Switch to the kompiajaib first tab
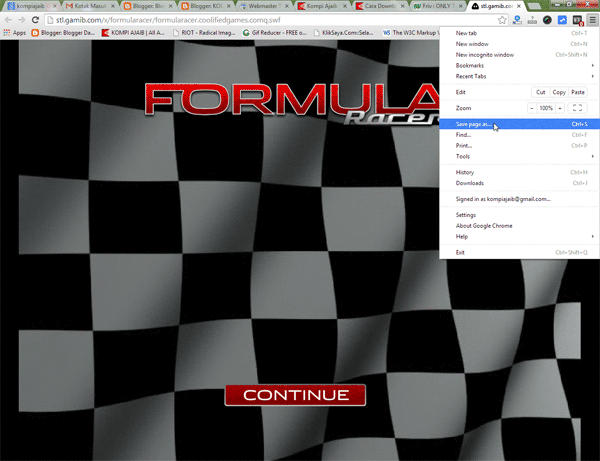 click(31, 6)
